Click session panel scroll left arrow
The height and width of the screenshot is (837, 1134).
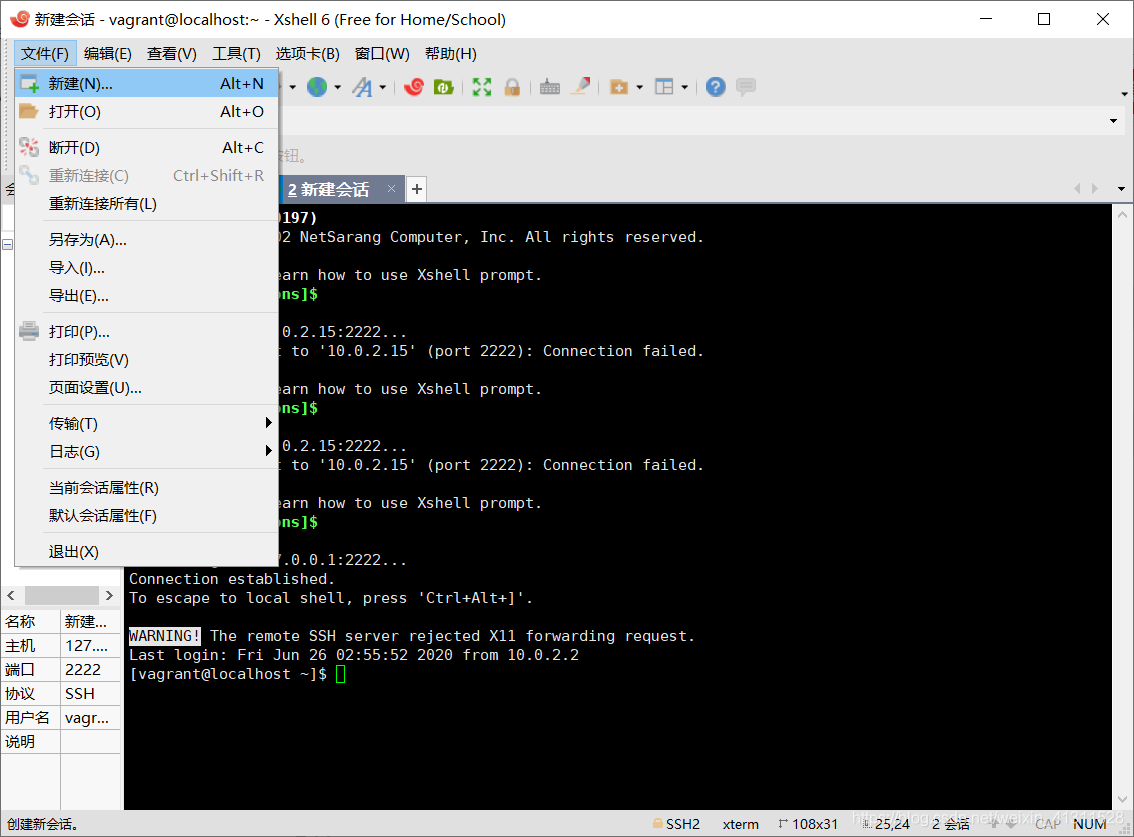click(x=11, y=595)
